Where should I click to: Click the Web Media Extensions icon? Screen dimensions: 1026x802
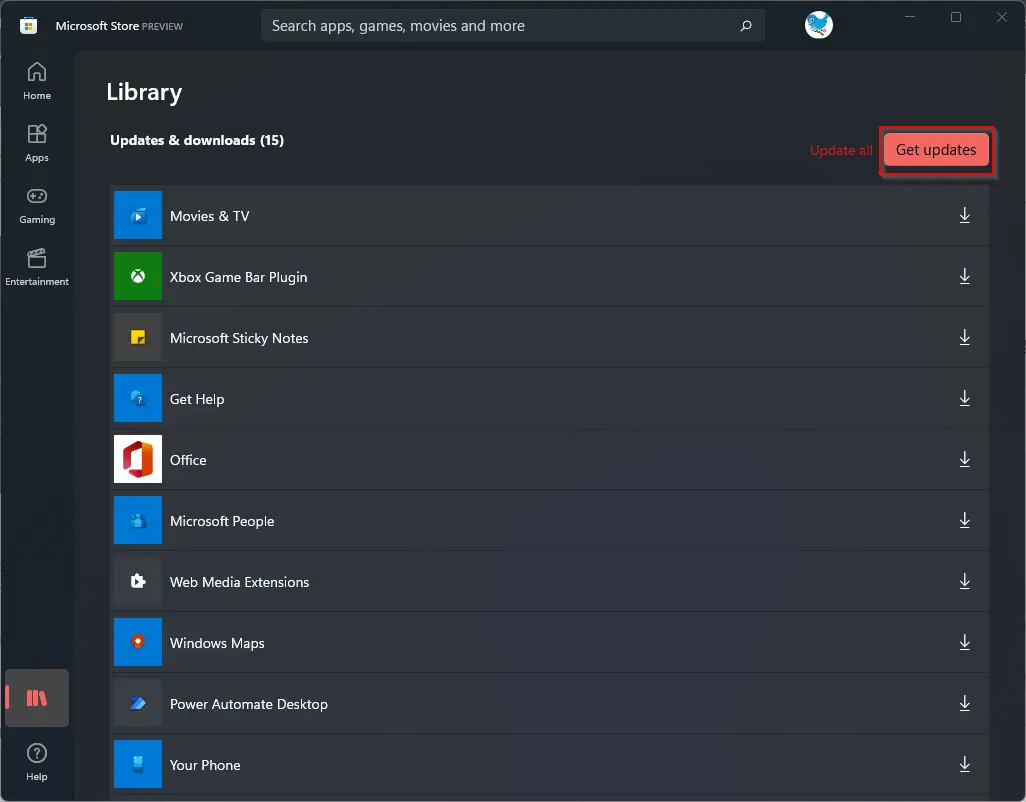137,581
